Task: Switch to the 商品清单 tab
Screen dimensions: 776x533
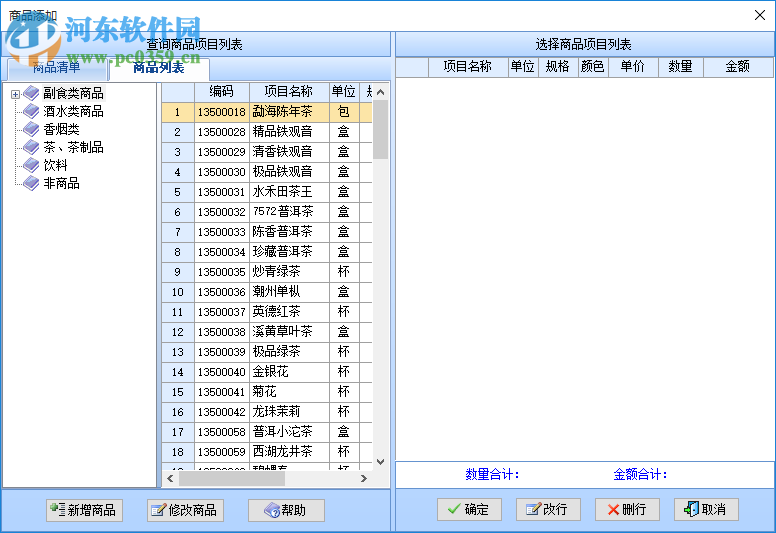Action: 56,69
